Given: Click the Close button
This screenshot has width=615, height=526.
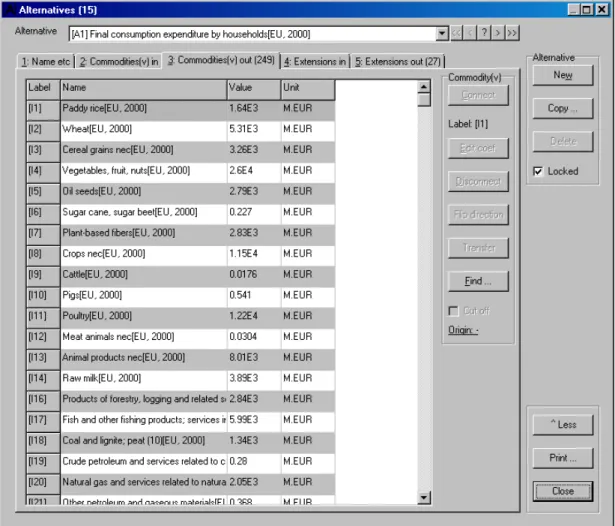Looking at the screenshot, I should (x=562, y=491).
